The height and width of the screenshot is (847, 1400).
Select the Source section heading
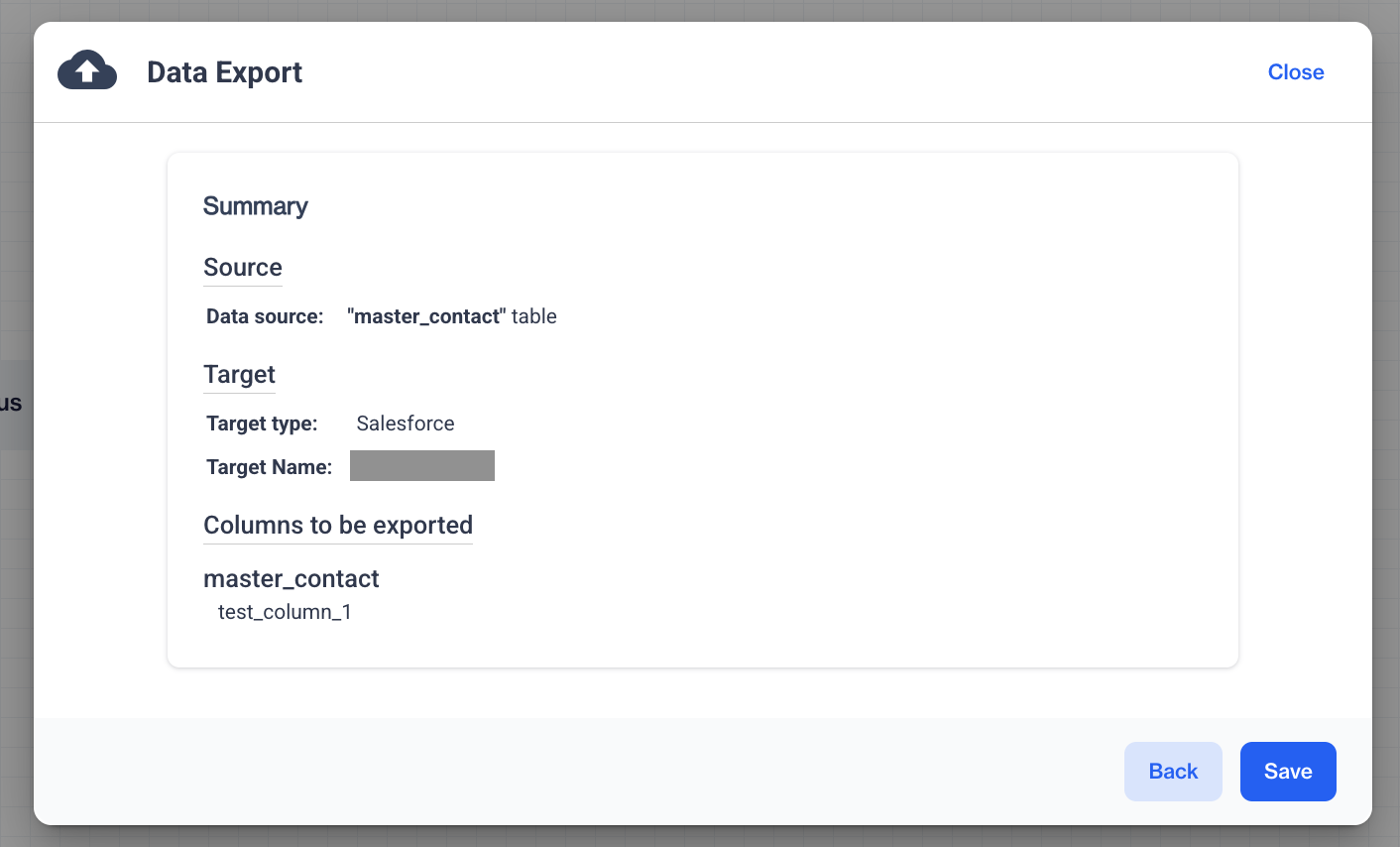tap(243, 268)
